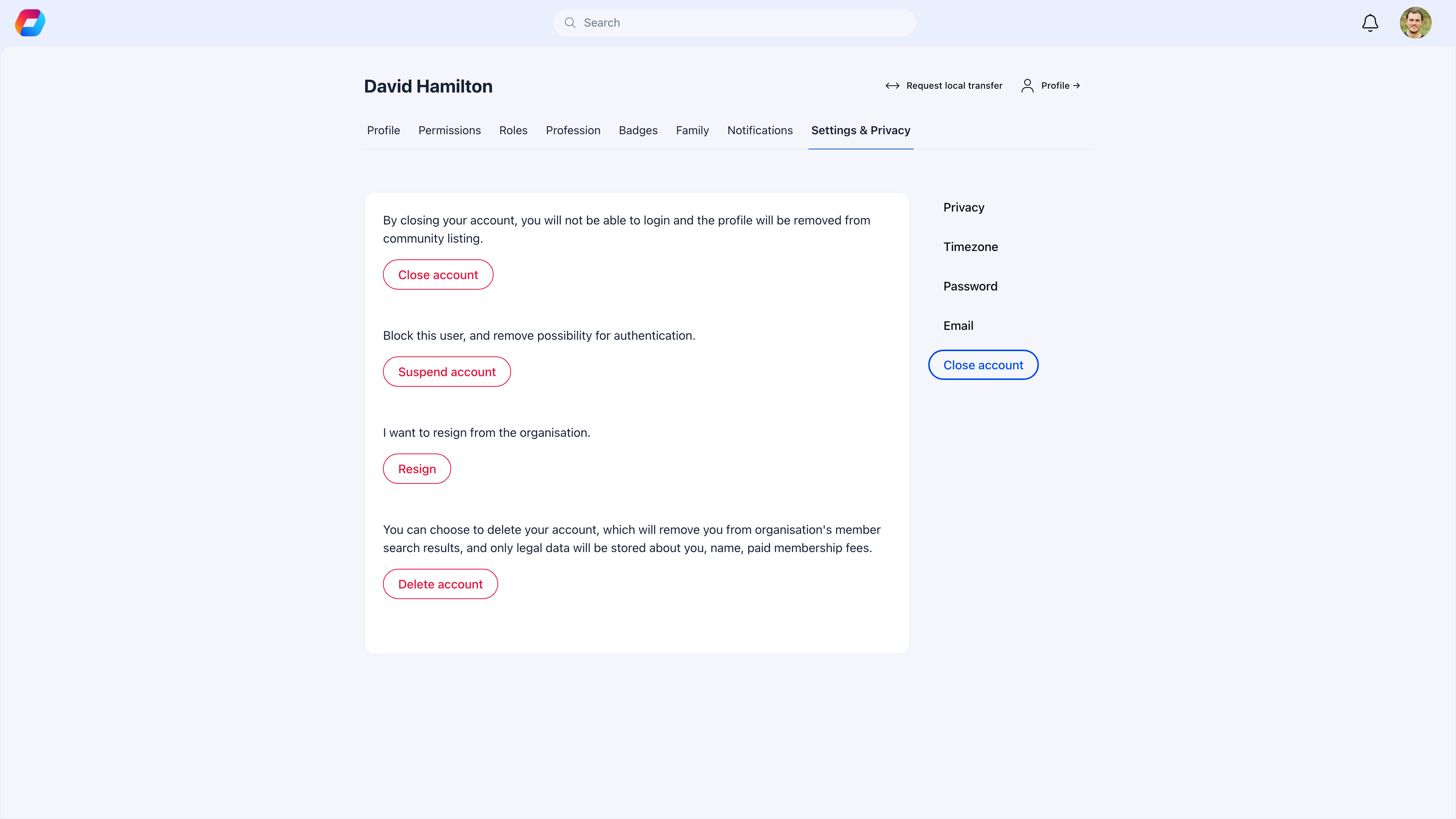Click the Resign button

(x=417, y=469)
